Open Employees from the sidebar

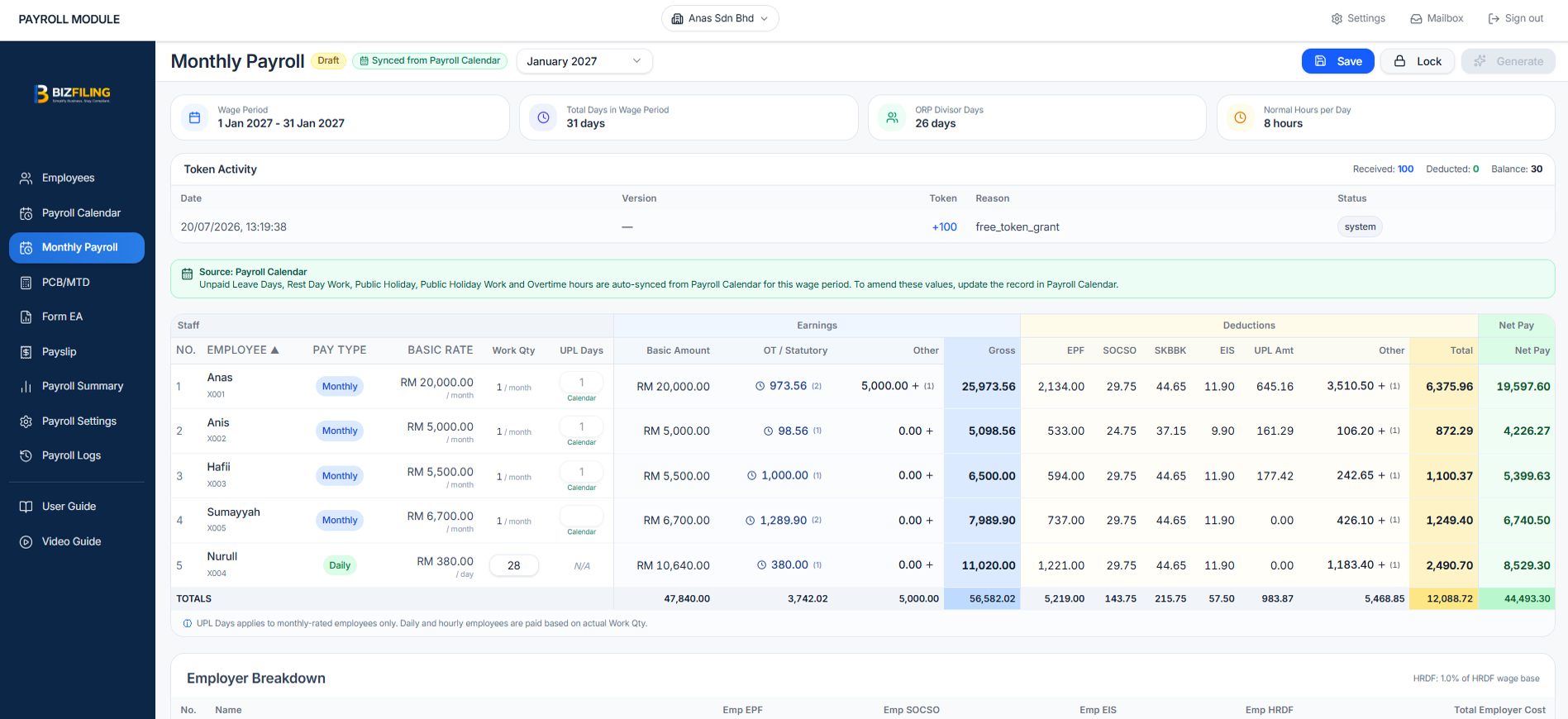68,178
